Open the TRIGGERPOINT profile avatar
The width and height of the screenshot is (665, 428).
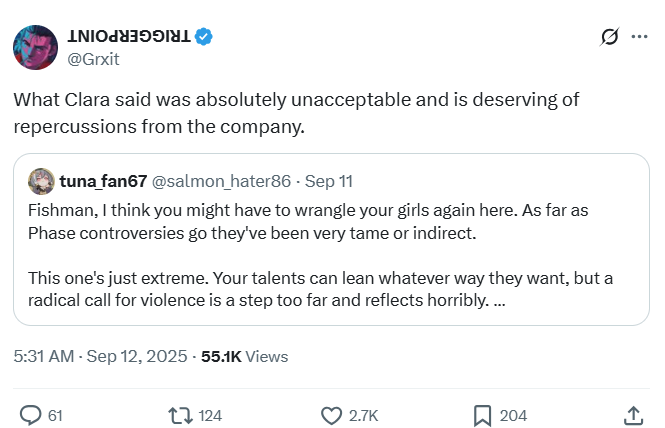tap(35, 48)
